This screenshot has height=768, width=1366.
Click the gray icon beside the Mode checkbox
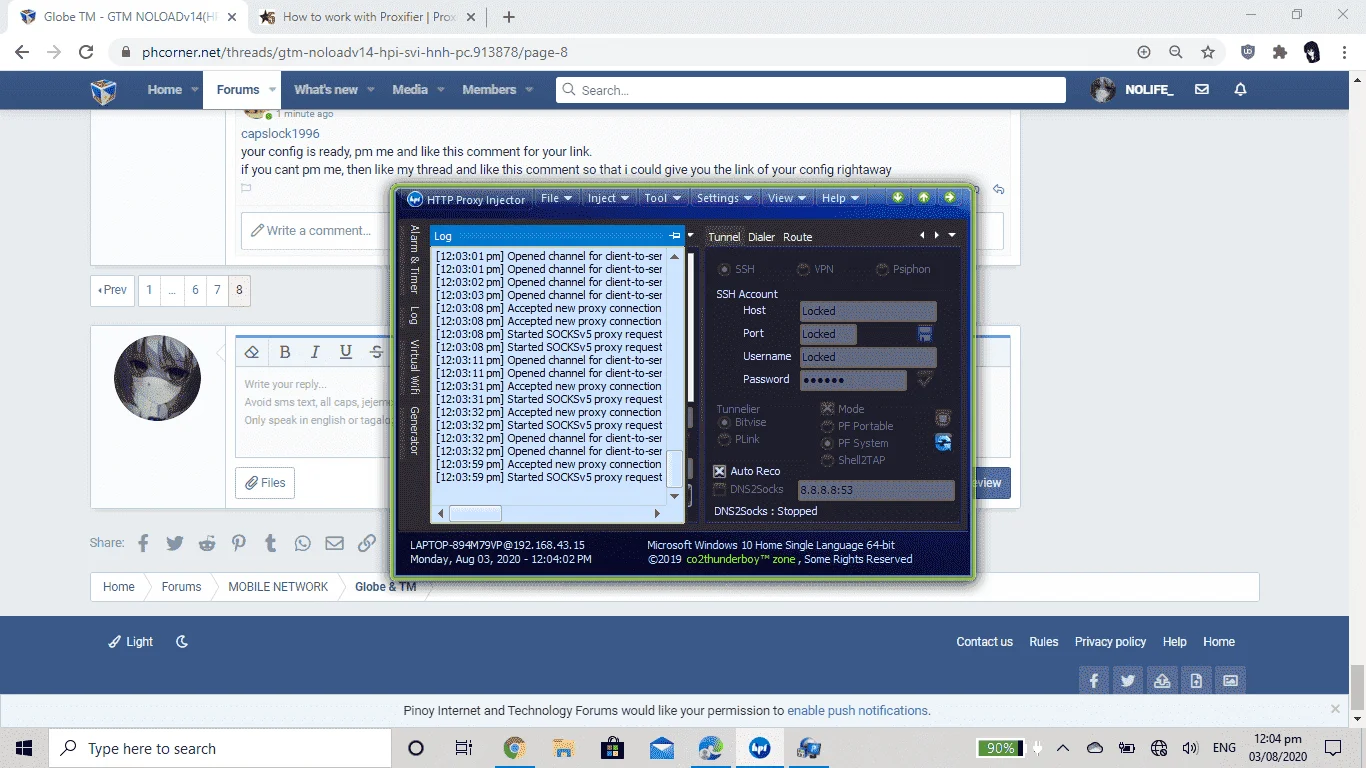(943, 417)
